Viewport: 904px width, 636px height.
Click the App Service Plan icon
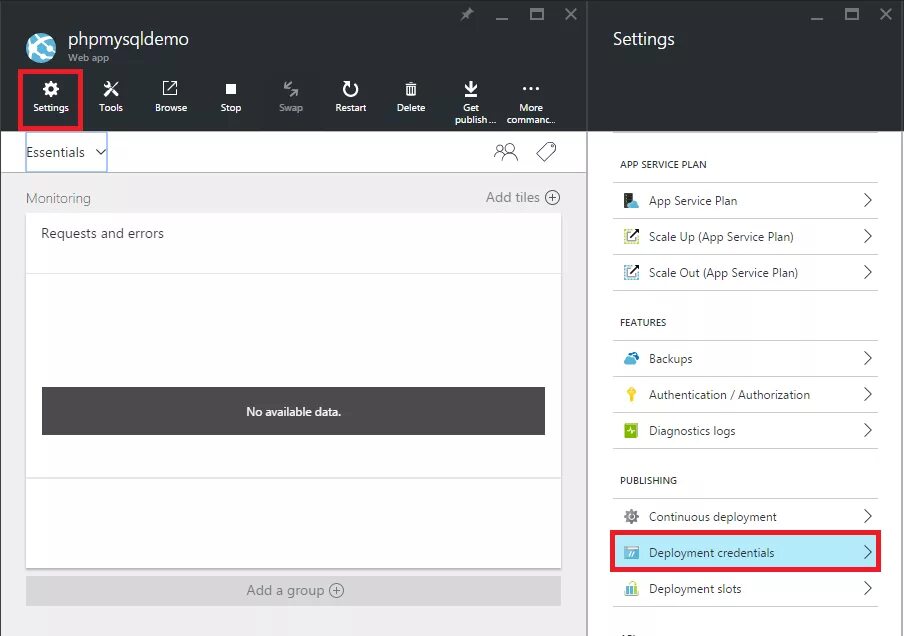631,201
